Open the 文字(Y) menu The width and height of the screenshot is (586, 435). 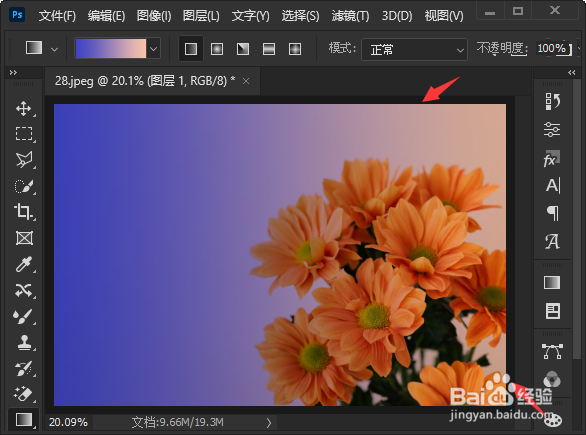(250, 16)
